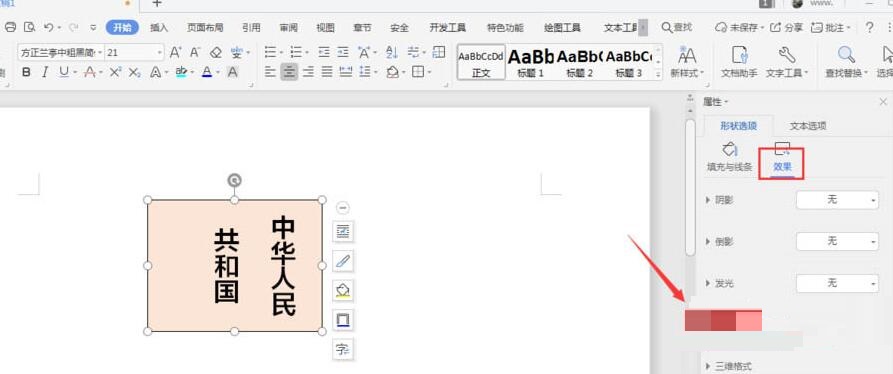
Task: Toggle center alignment button
Action: click(289, 72)
